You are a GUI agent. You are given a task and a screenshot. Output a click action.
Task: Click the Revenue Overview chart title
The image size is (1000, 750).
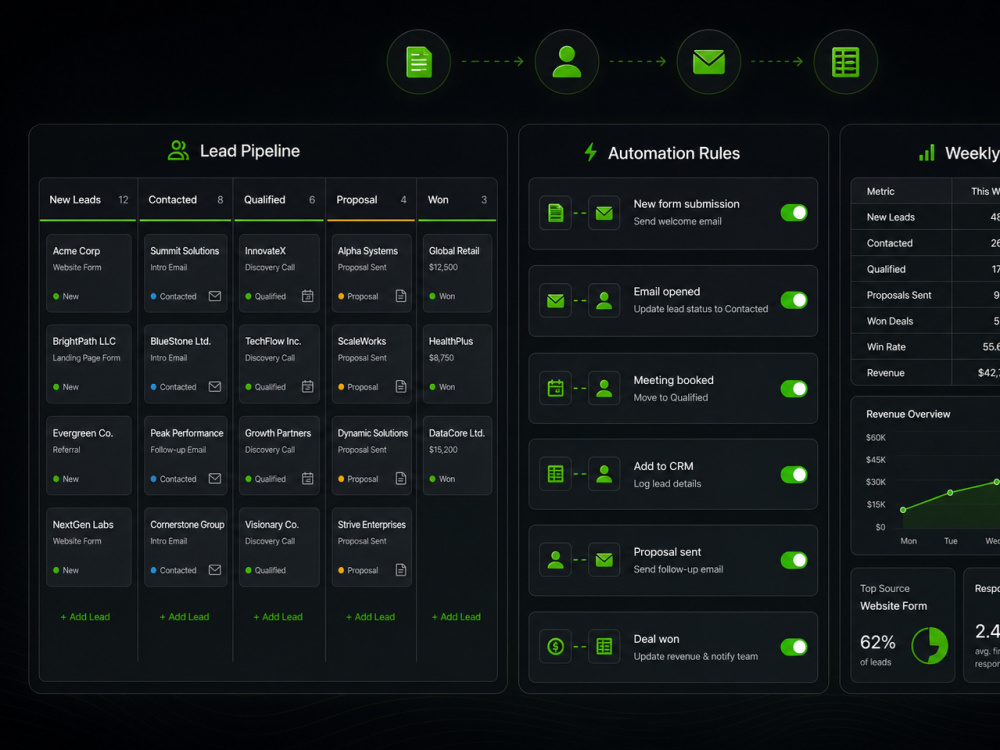click(x=908, y=415)
